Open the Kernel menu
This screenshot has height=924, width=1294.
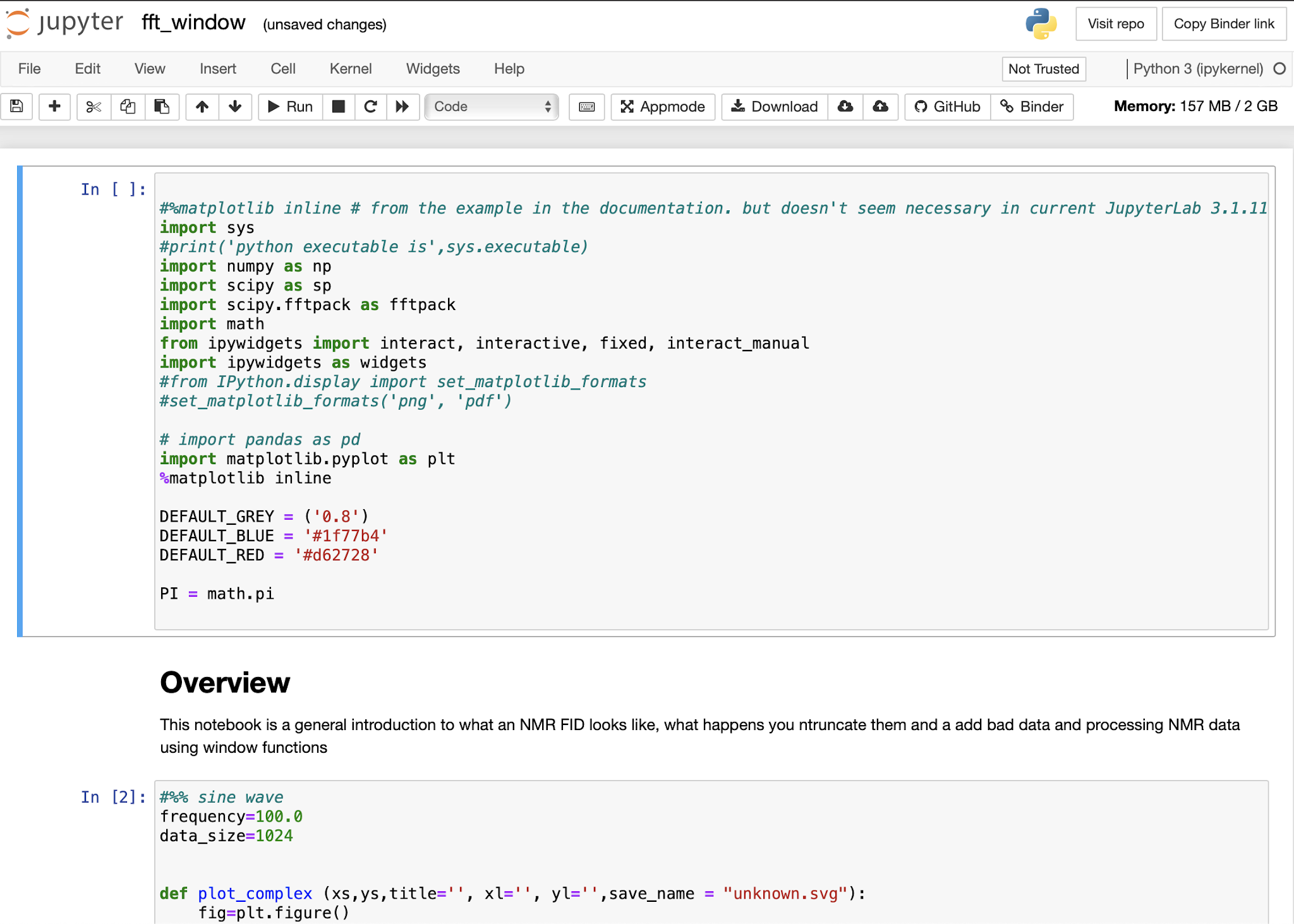(x=350, y=69)
